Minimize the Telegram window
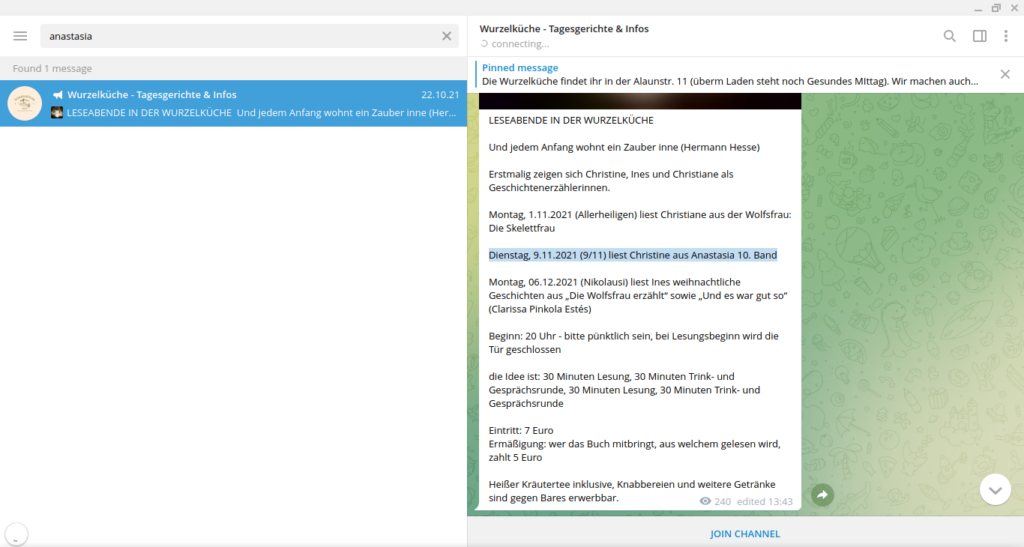1024x547 pixels. [x=978, y=8]
